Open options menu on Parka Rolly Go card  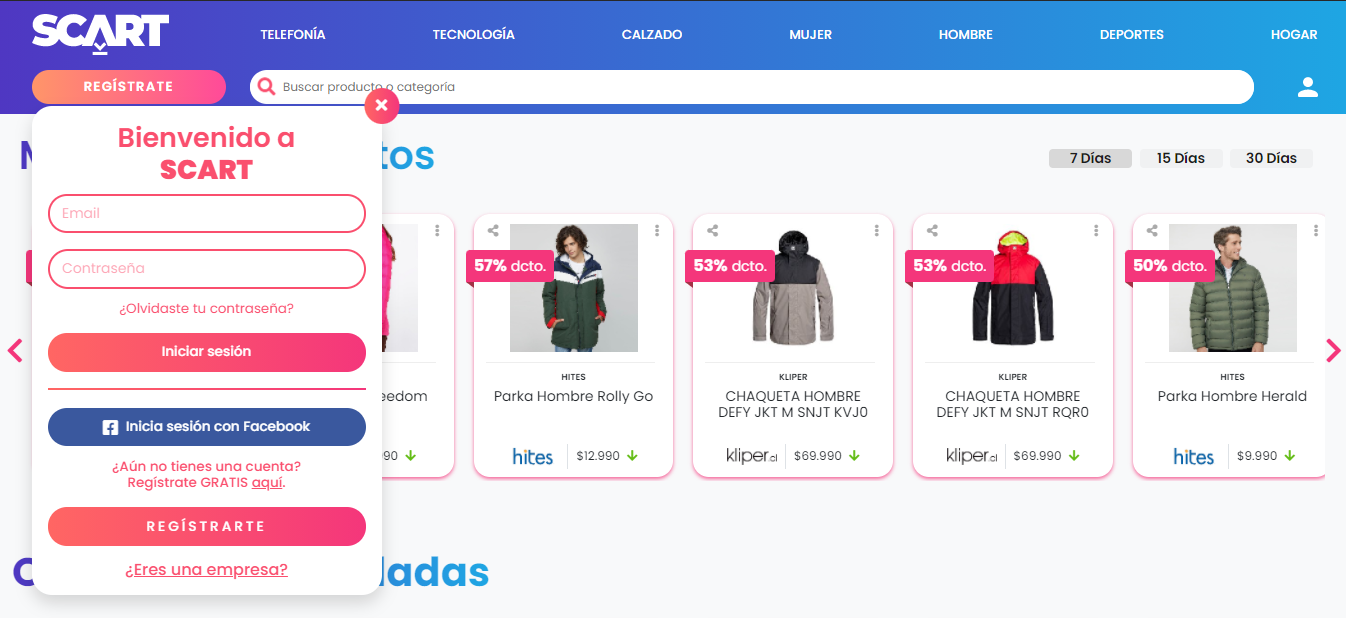coord(657,231)
